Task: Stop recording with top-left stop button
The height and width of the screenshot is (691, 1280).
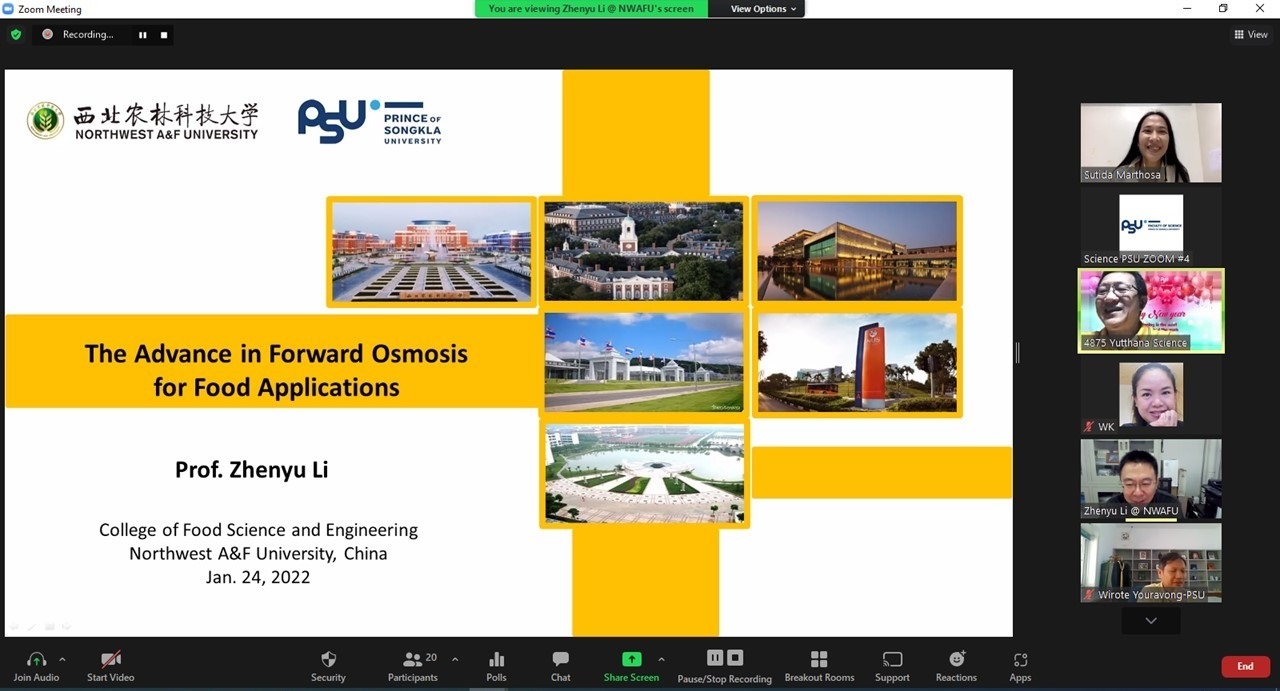Action: coord(164,35)
